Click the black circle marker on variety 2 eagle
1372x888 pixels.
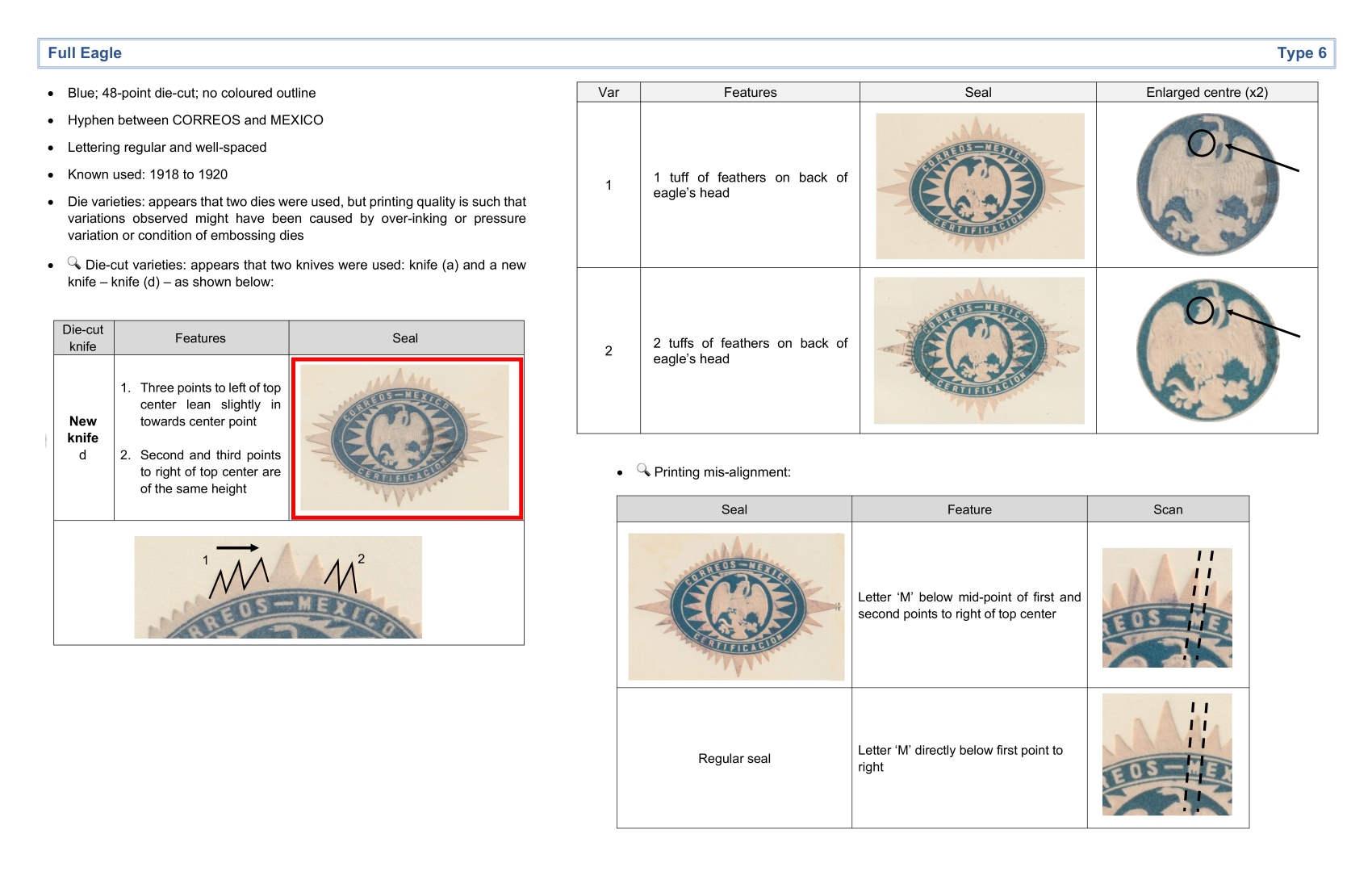[1200, 310]
